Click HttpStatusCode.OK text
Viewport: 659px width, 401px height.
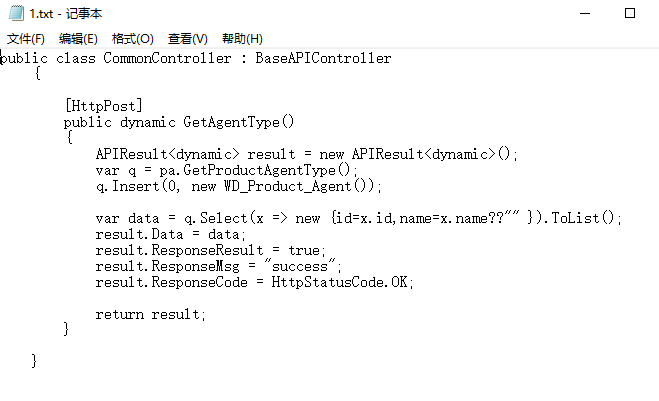tap(340, 282)
